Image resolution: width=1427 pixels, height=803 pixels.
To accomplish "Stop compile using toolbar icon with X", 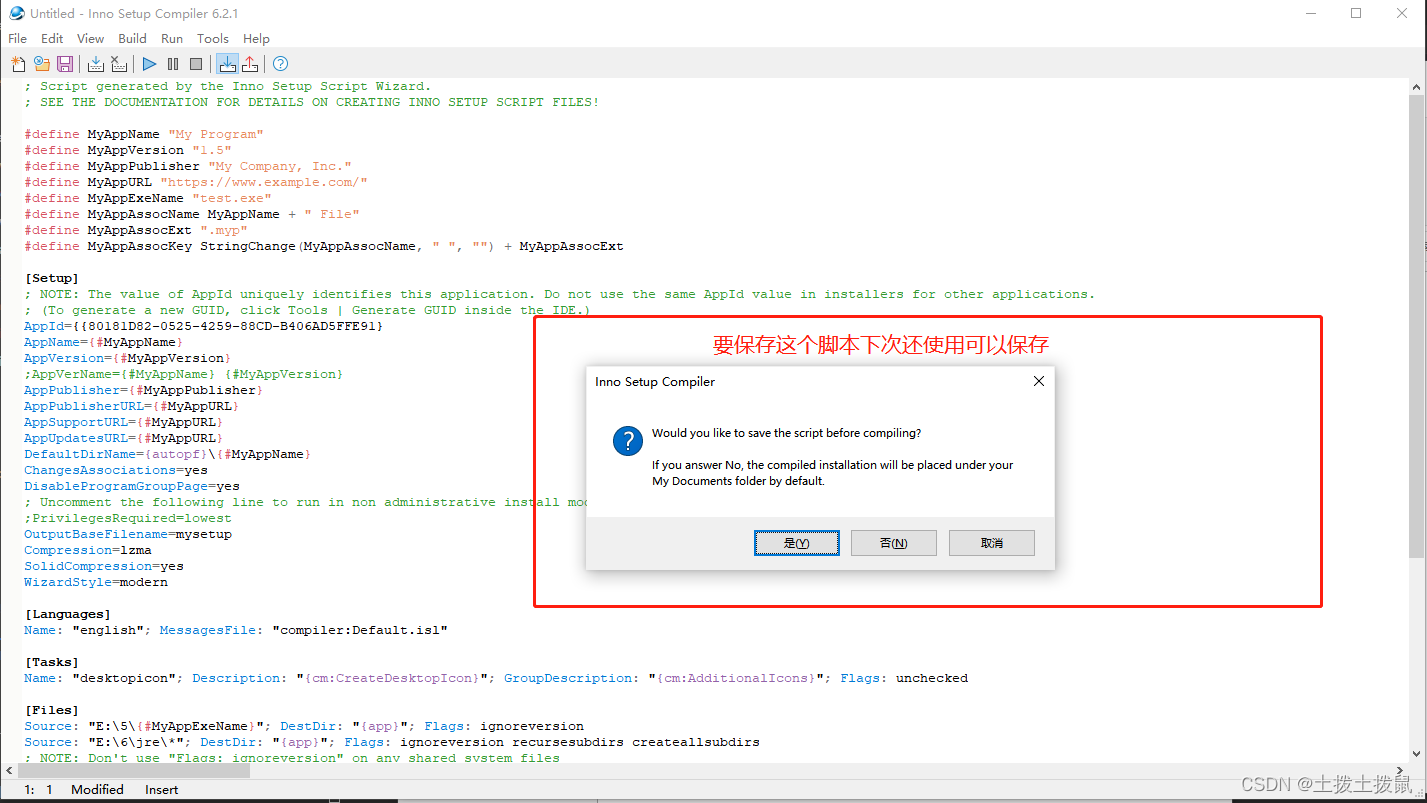I will tap(119, 64).
